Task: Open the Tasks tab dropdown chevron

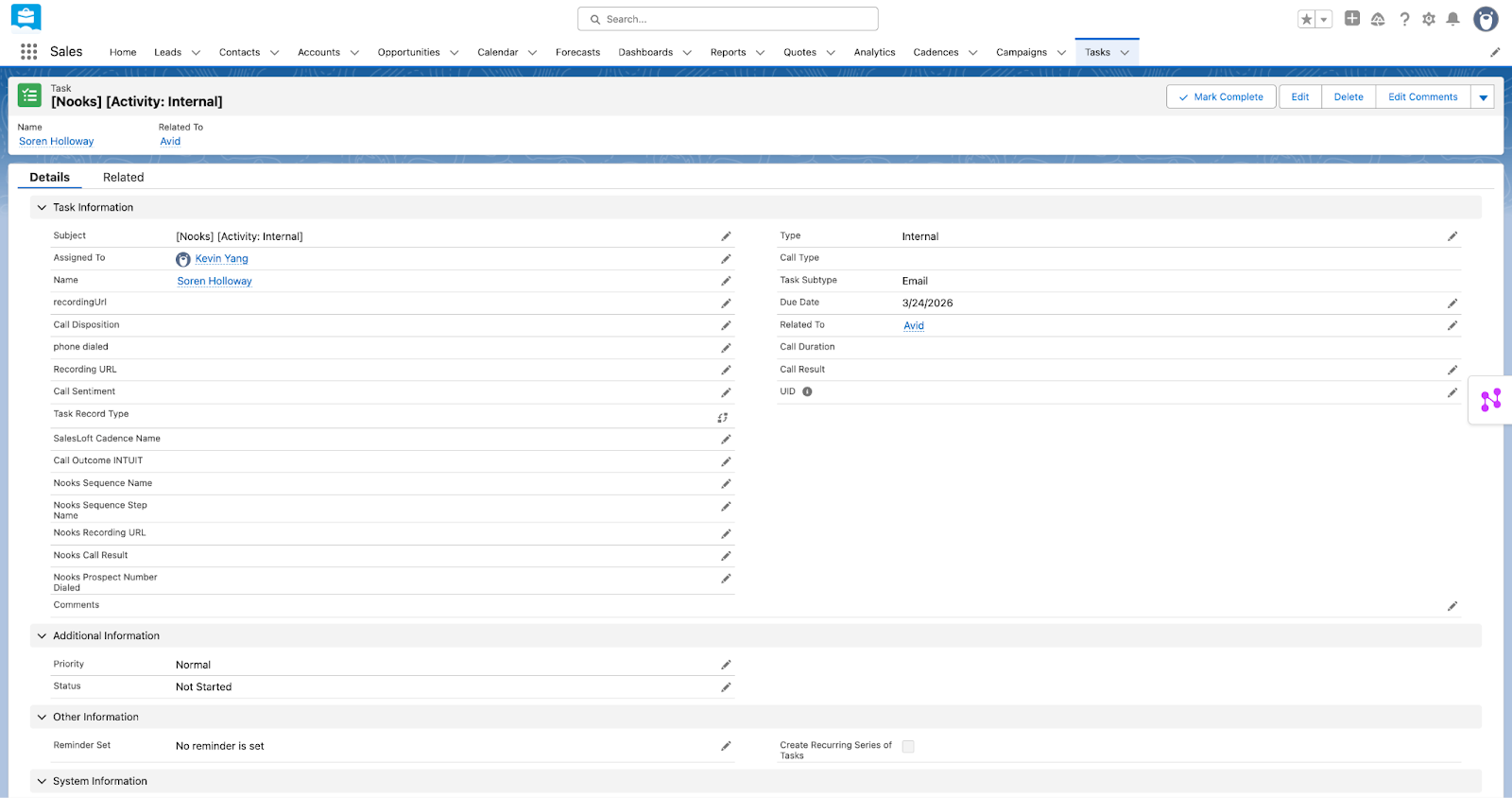Action: (1125, 53)
